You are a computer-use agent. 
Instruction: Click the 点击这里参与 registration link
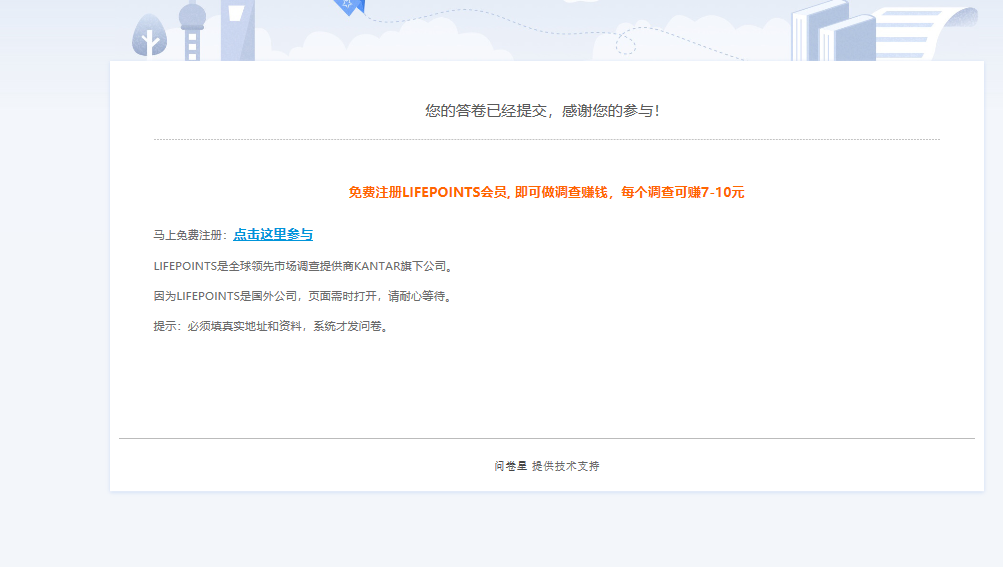pos(273,235)
